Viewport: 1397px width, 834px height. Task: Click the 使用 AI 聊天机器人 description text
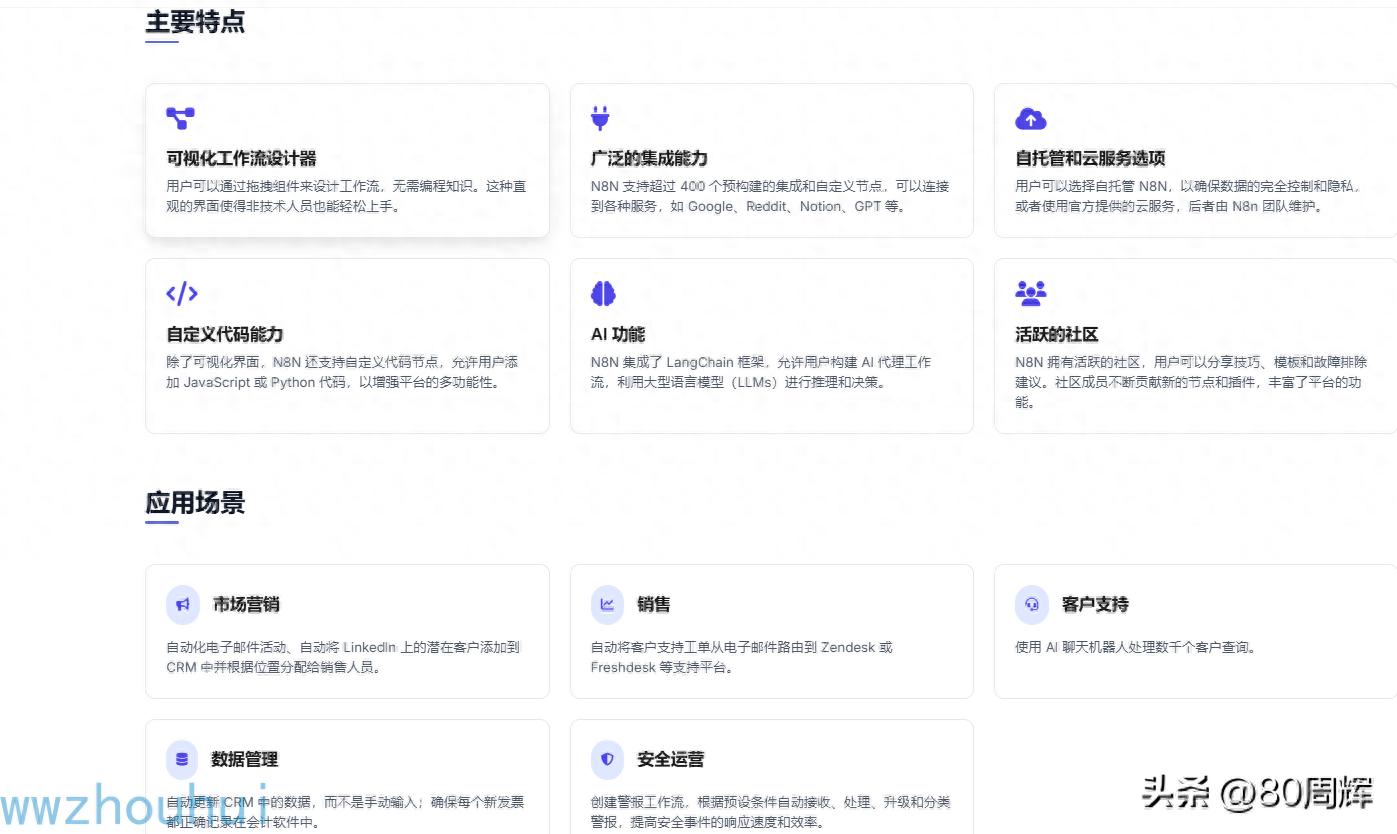[x=1135, y=647]
